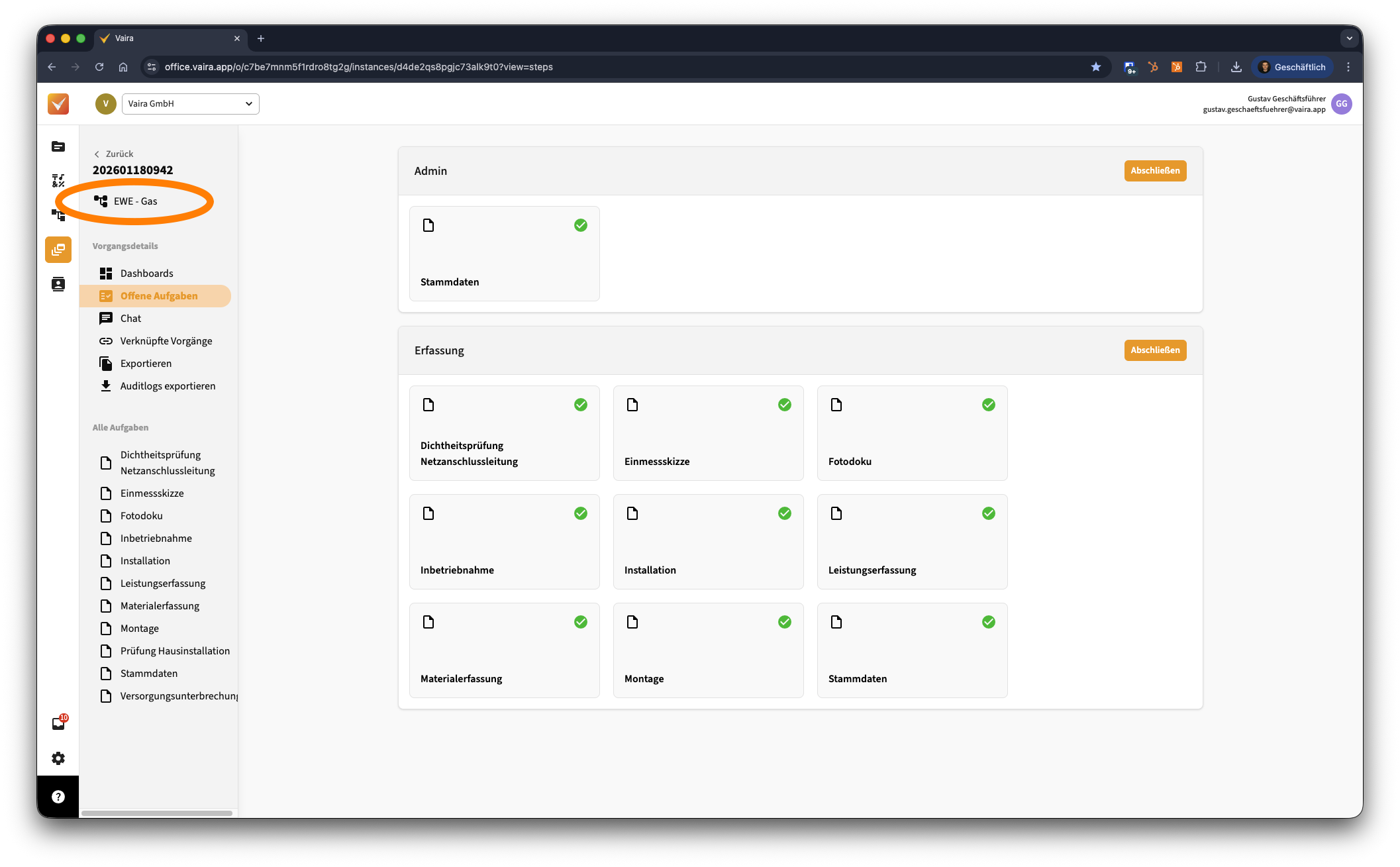Click the help question mark icon

[x=58, y=797]
